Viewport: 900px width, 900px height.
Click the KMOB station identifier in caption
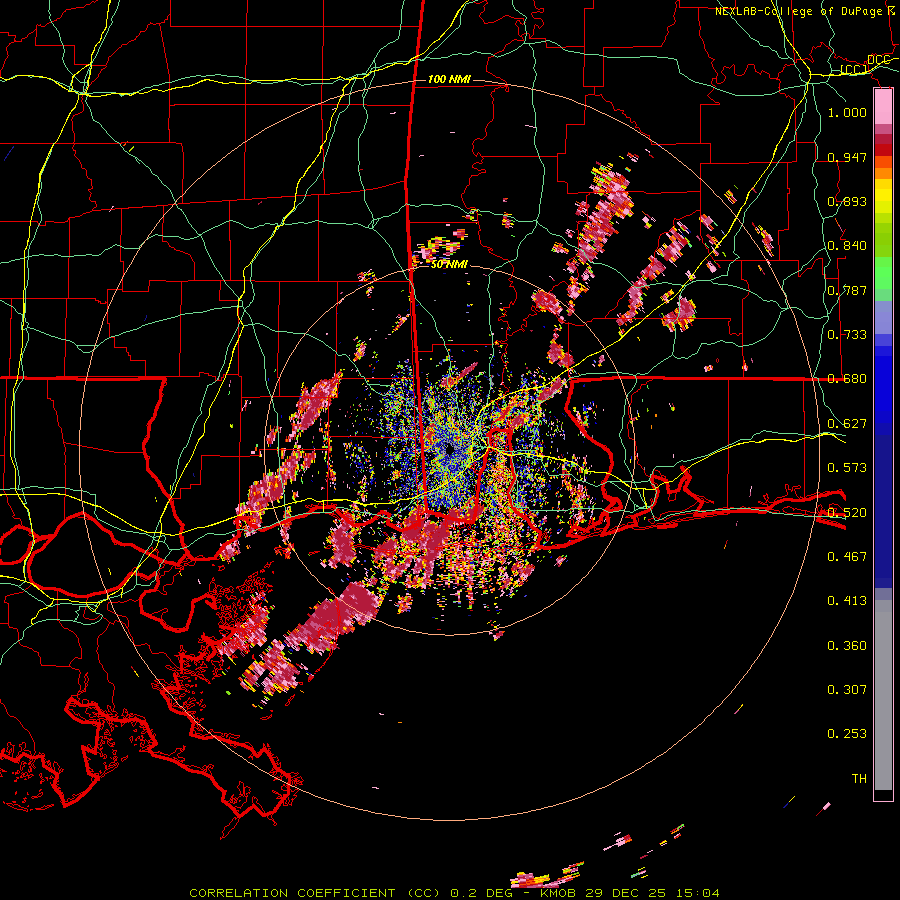(558, 893)
